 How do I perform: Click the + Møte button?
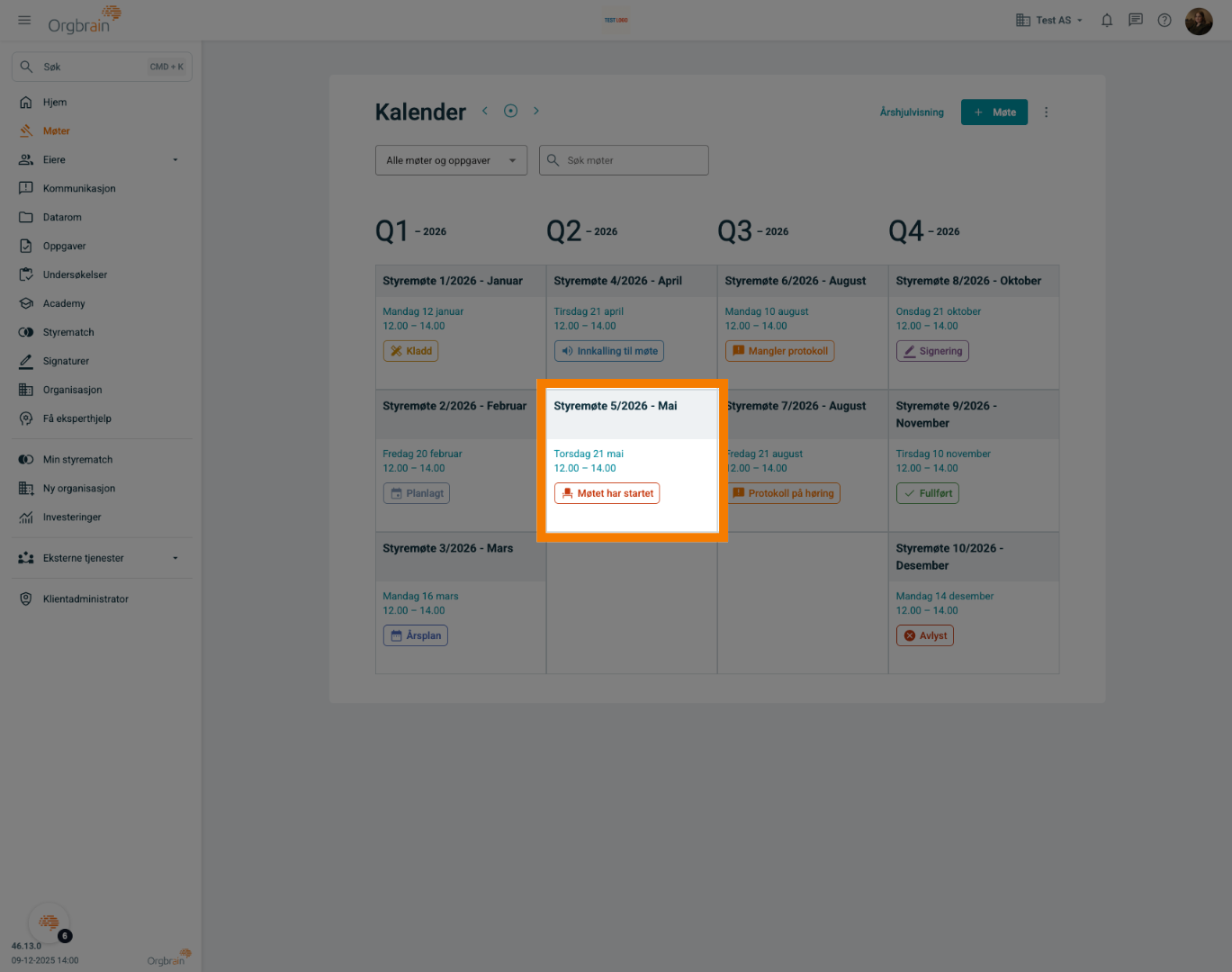click(994, 112)
